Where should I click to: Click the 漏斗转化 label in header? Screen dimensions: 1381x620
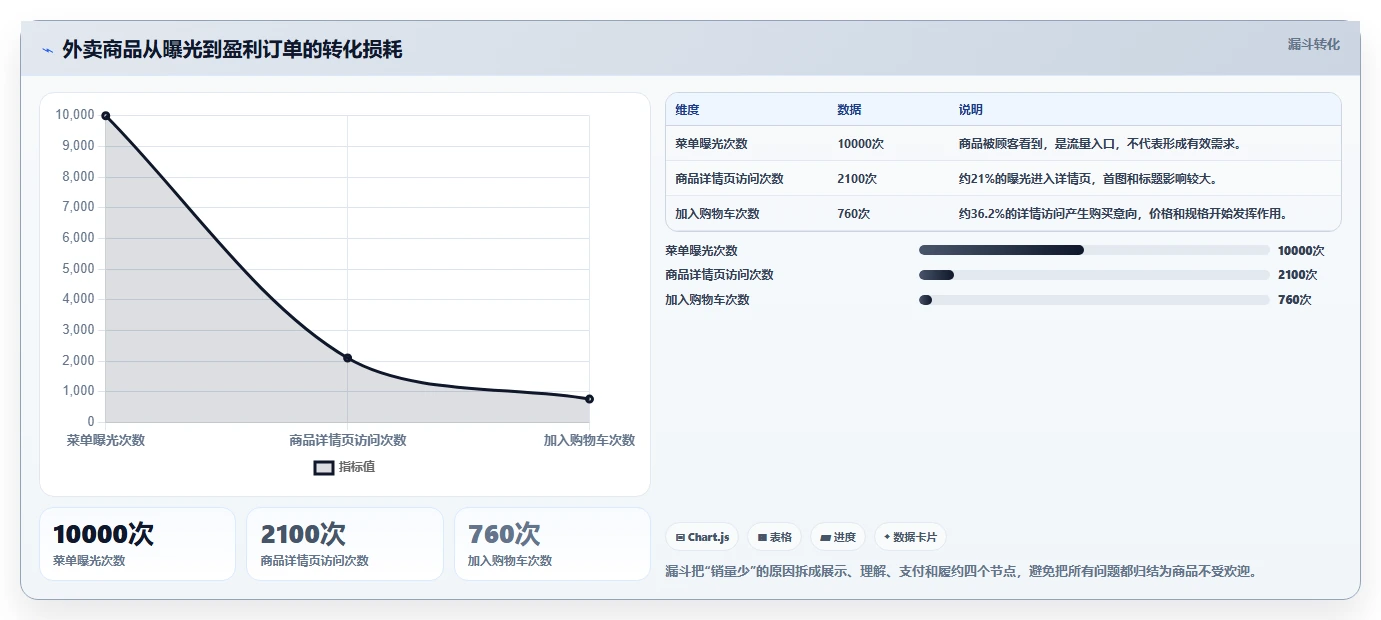click(x=1313, y=44)
